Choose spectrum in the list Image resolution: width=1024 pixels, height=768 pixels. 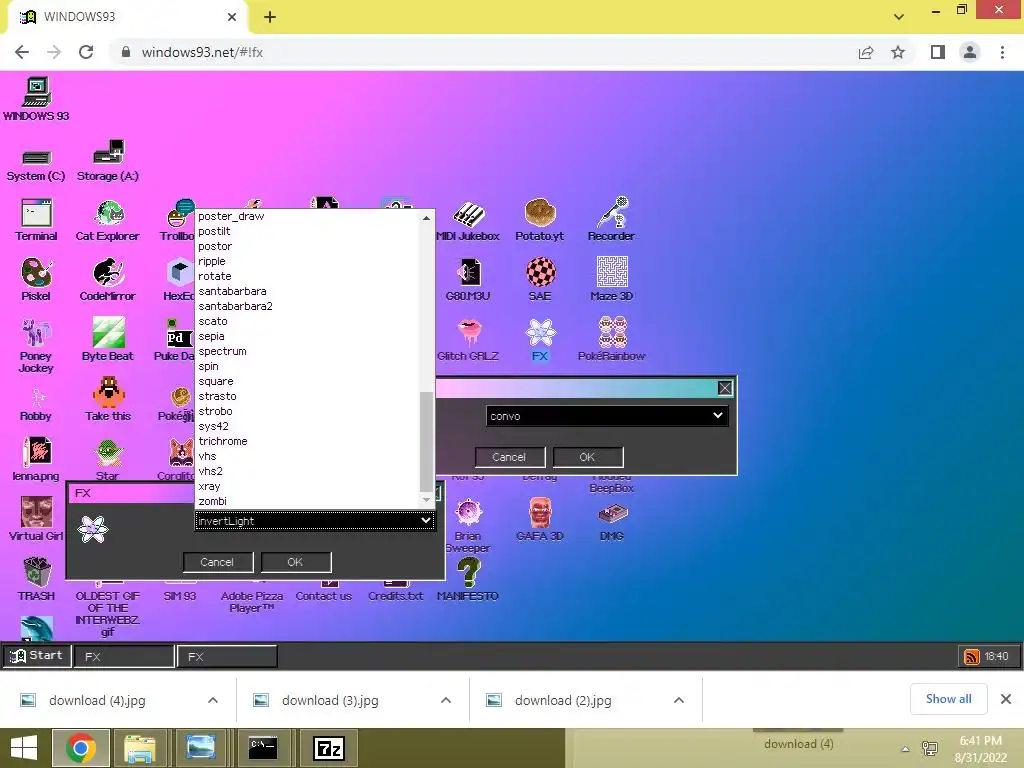(x=222, y=351)
